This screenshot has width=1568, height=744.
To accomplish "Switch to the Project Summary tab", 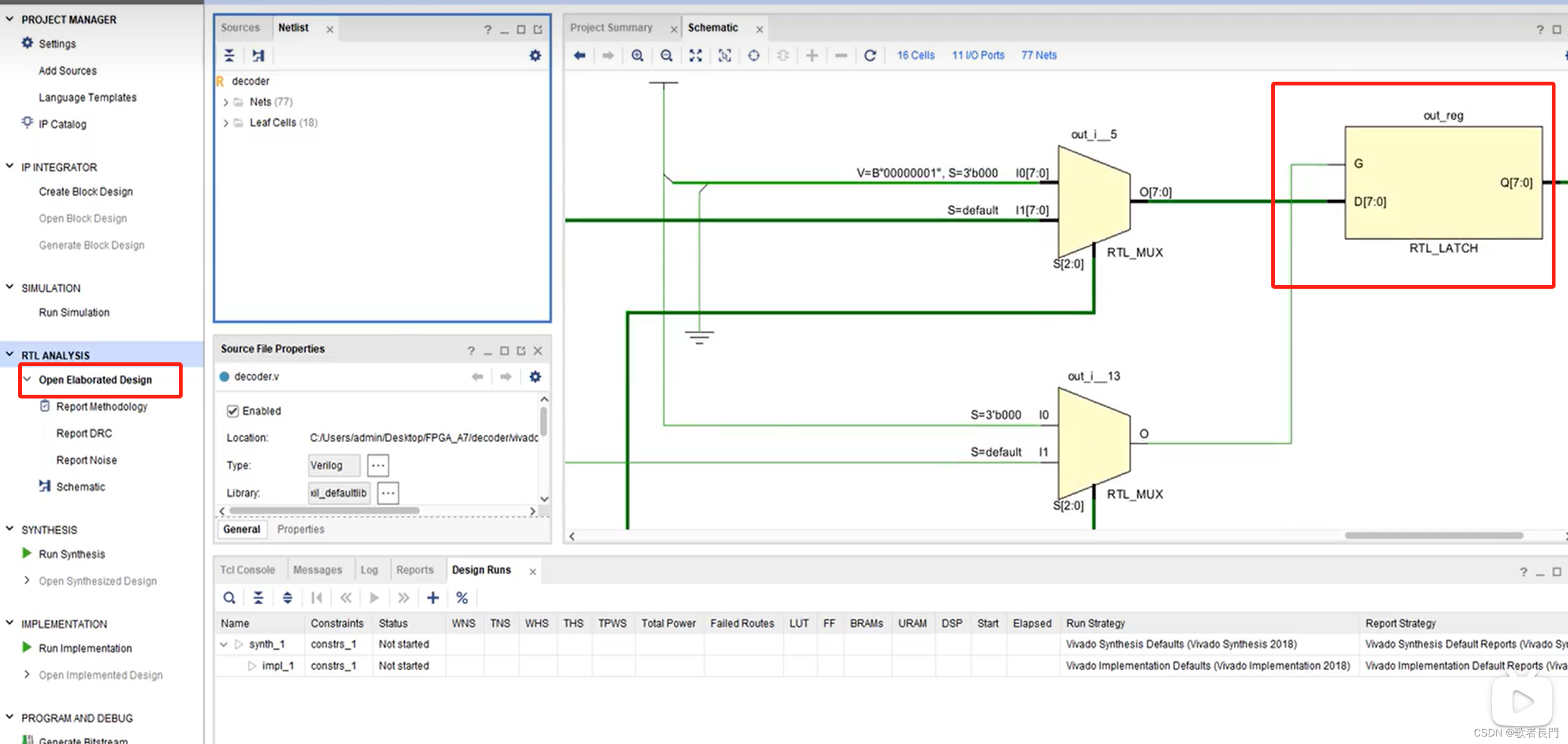I will click(611, 28).
